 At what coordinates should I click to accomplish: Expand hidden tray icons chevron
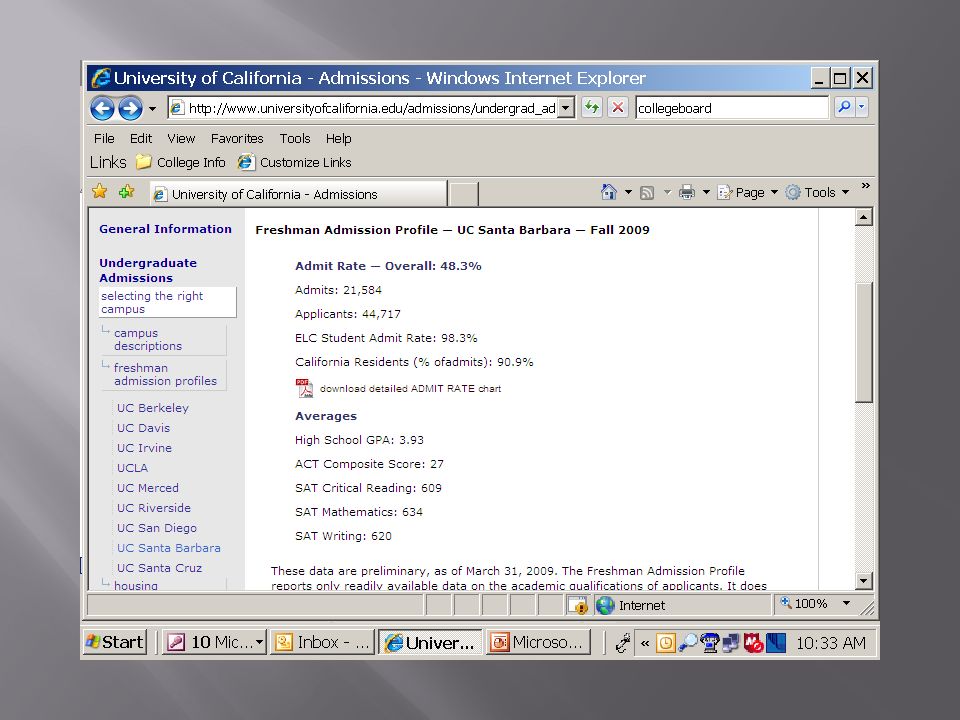pos(645,643)
